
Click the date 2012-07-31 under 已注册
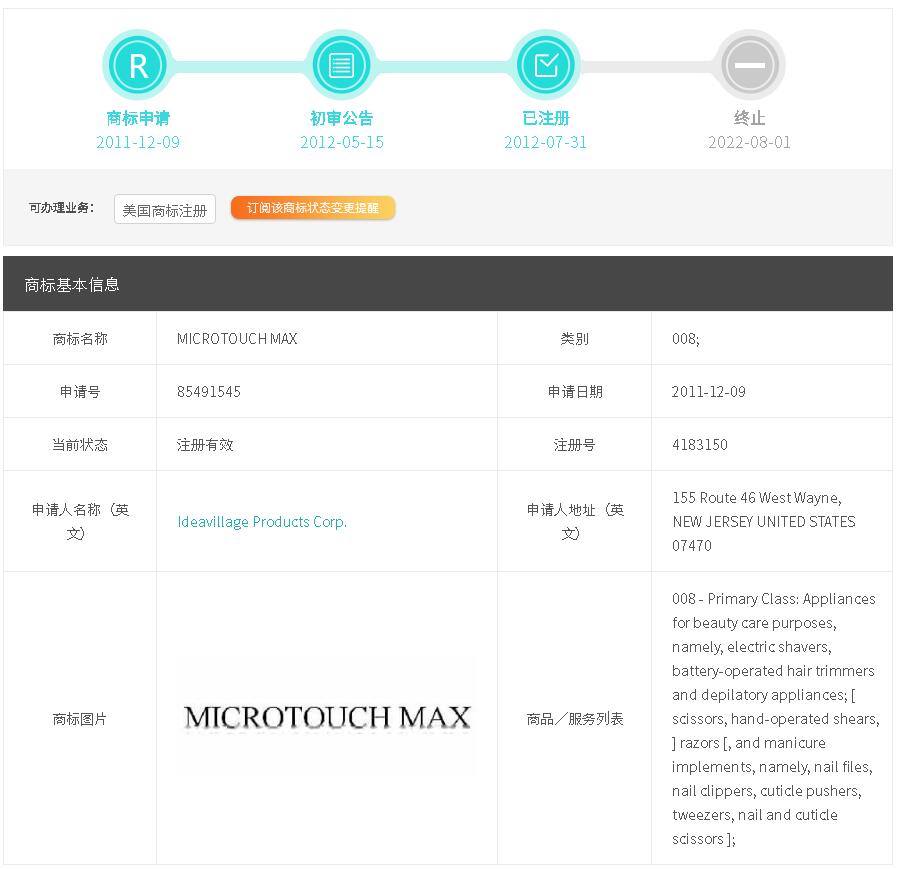coord(546,142)
